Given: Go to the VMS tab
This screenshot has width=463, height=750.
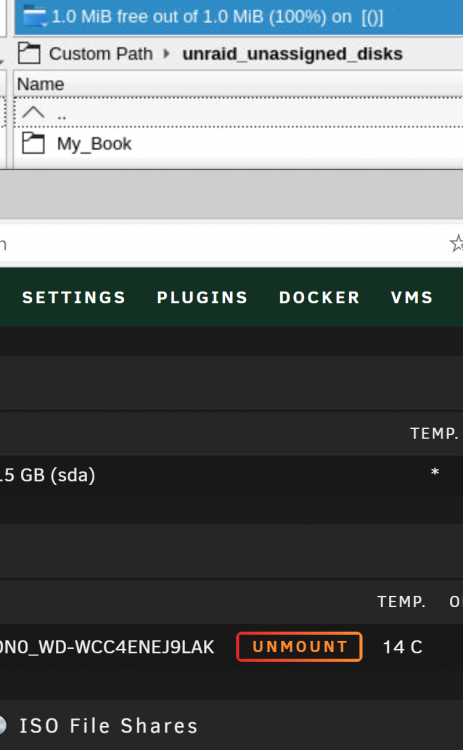Looking at the screenshot, I should (412, 298).
